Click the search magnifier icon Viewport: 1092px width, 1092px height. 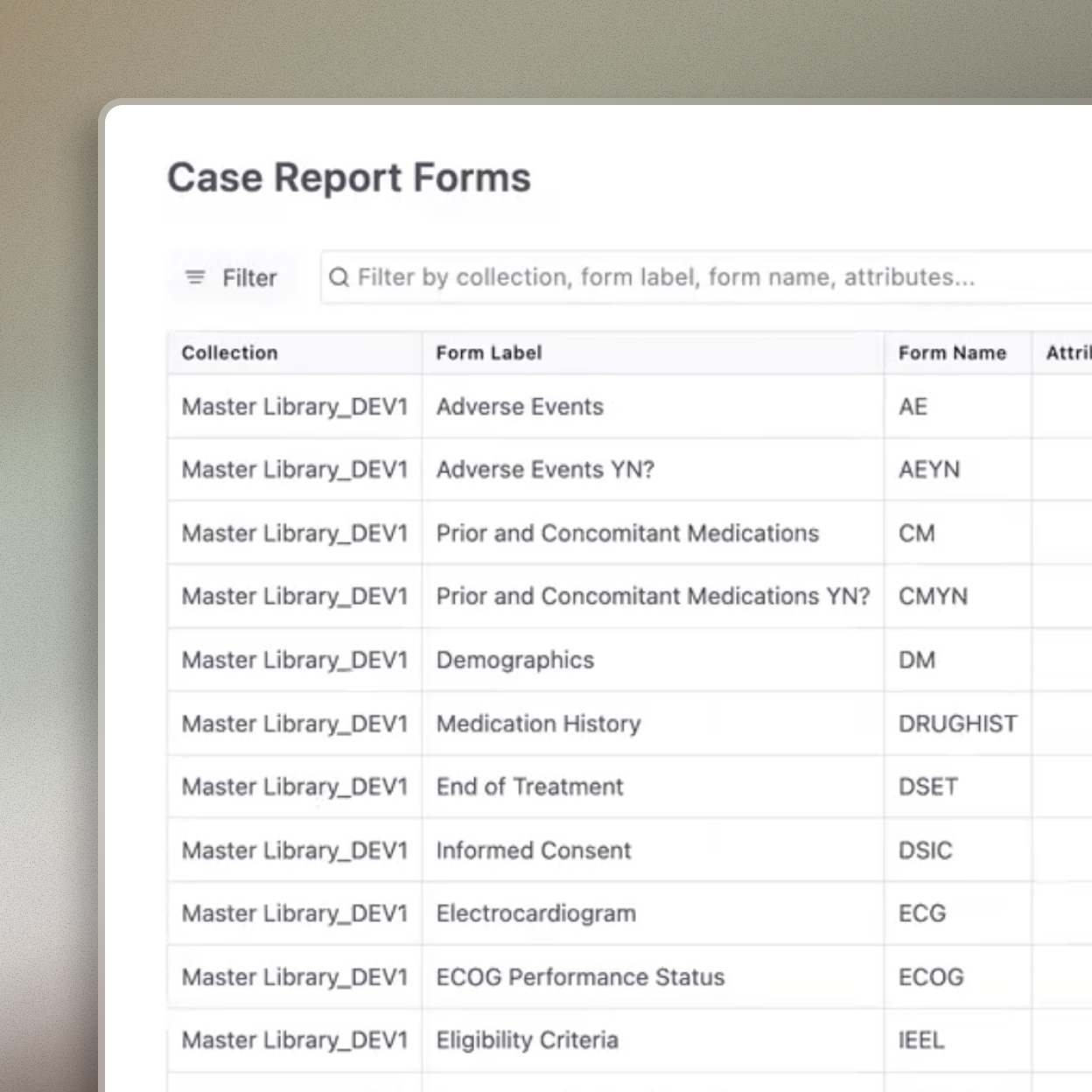(339, 277)
